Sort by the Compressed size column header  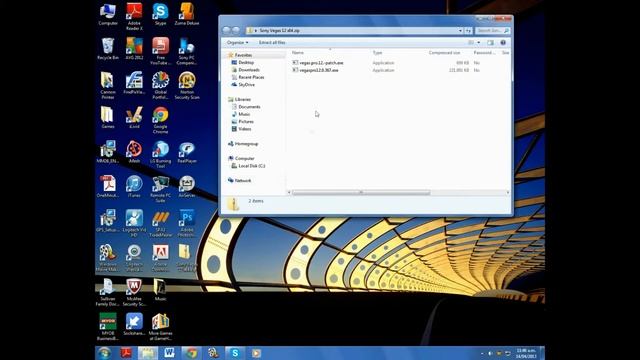click(444, 53)
